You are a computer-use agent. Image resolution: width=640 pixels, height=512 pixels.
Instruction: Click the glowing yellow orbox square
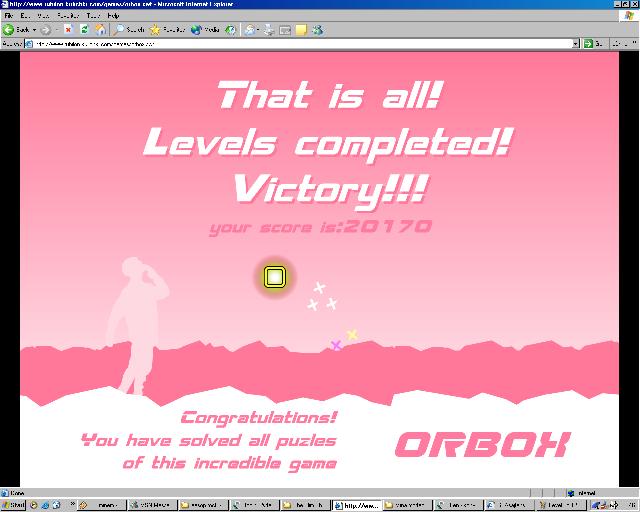(x=274, y=277)
